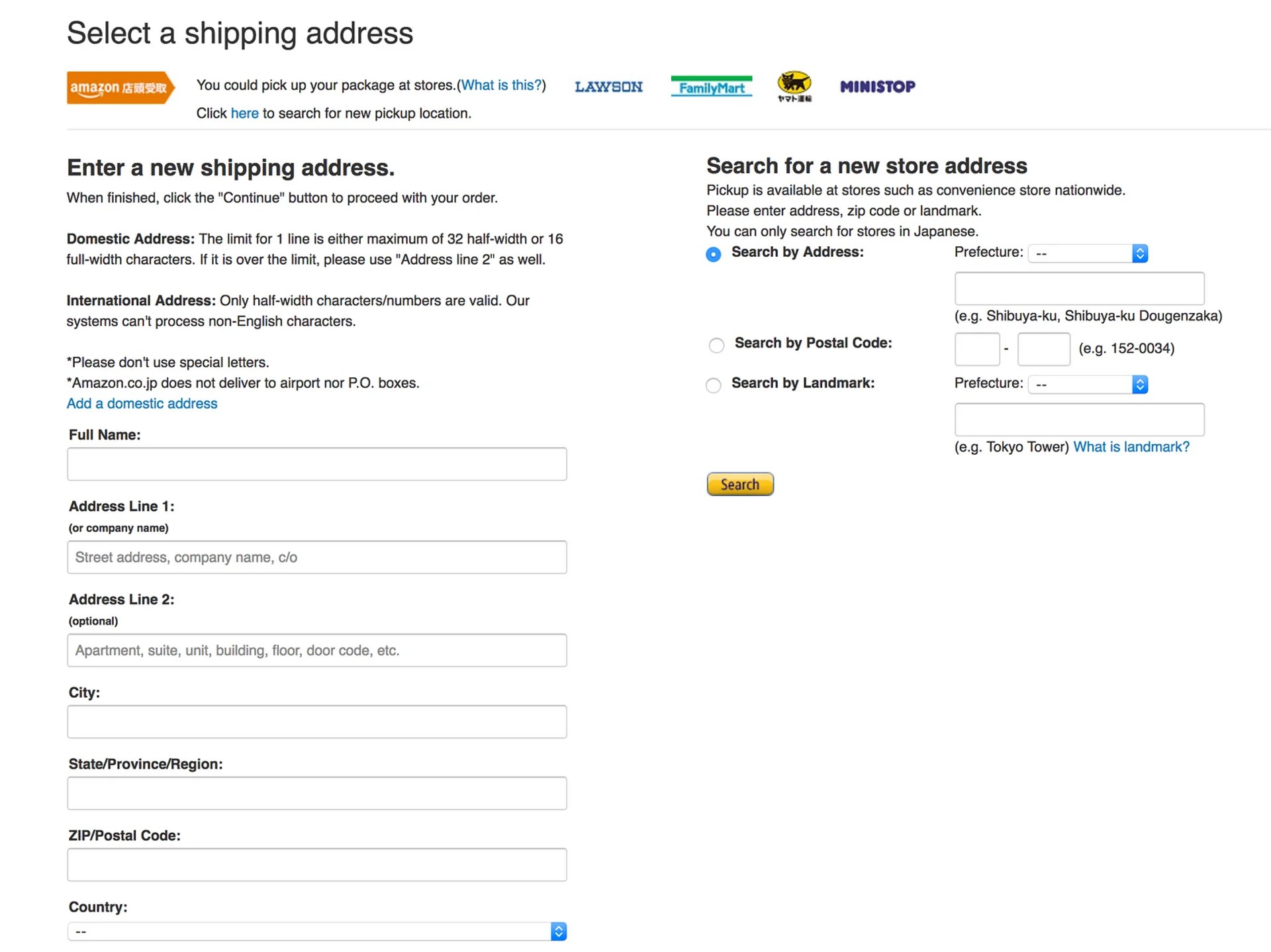Click the Yamato black cat logo

click(794, 86)
